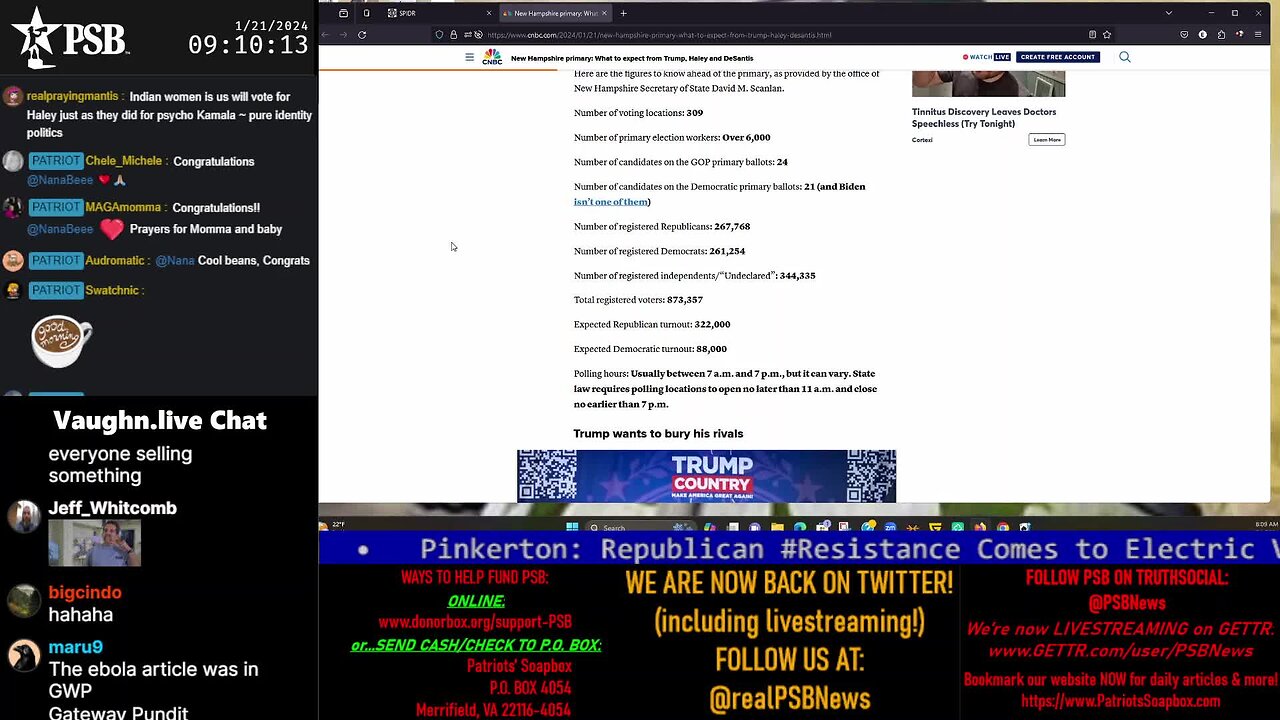Click the @realPSBNews Twitter handle text

789,698
